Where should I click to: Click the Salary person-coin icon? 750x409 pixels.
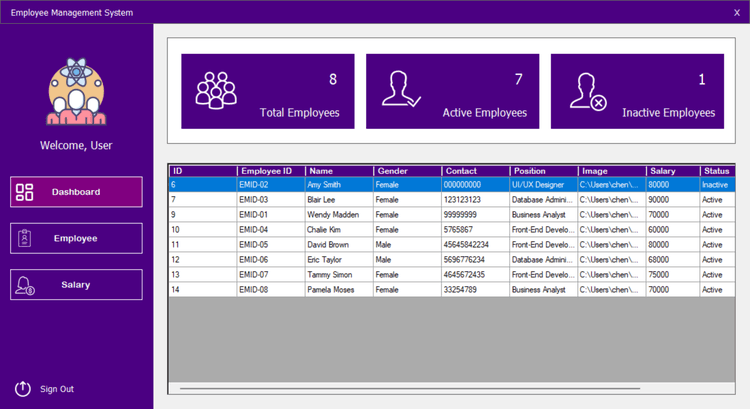tap(25, 285)
